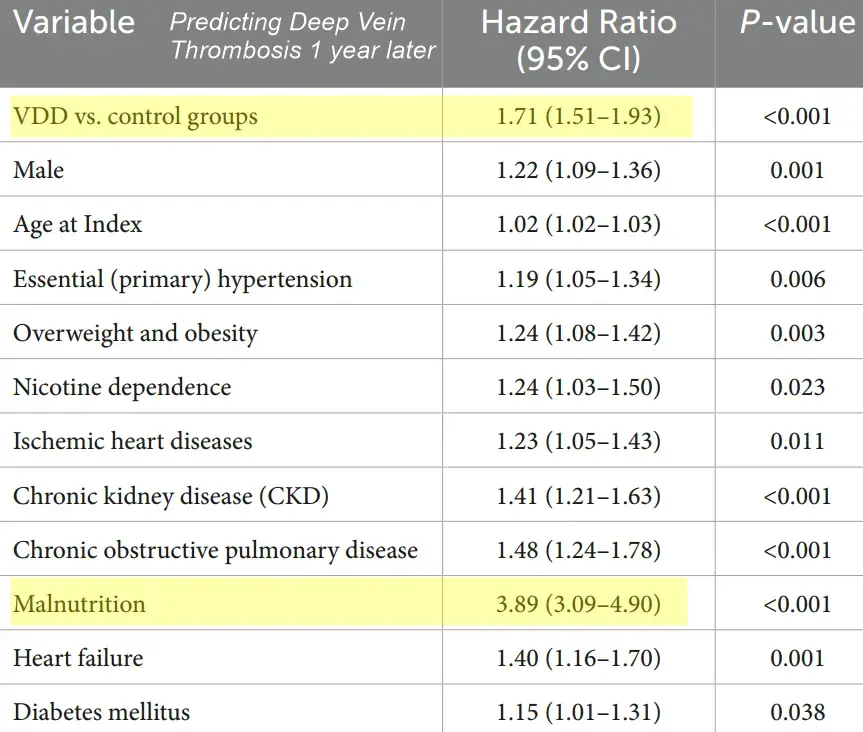Select the highlighted VDD vs. control groups row label

click(x=135, y=117)
